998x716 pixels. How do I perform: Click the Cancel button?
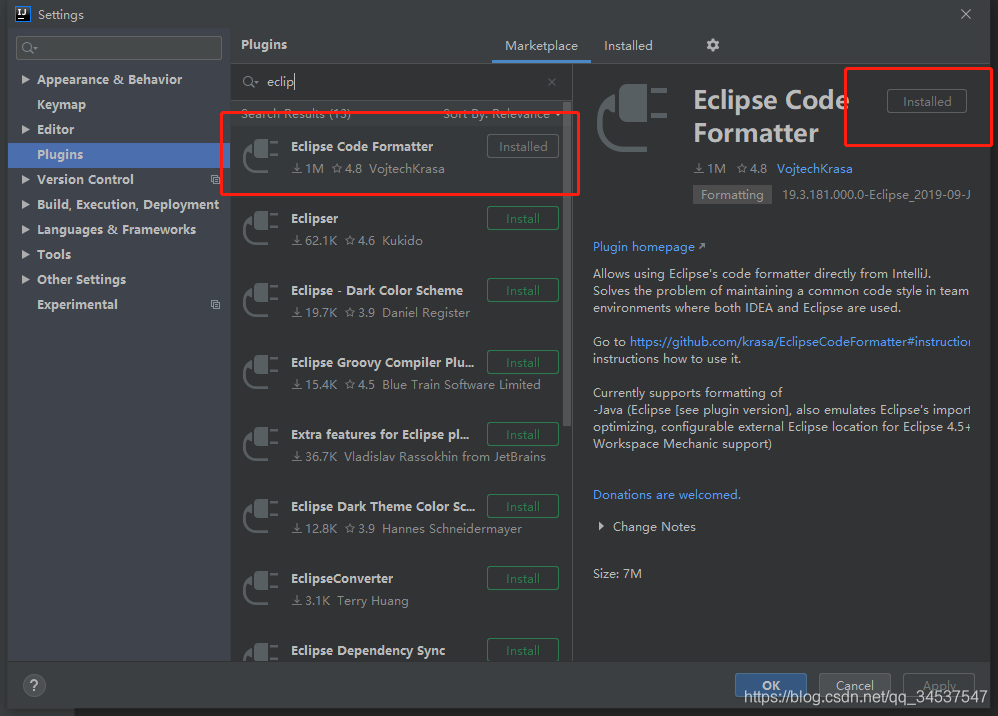click(854, 685)
